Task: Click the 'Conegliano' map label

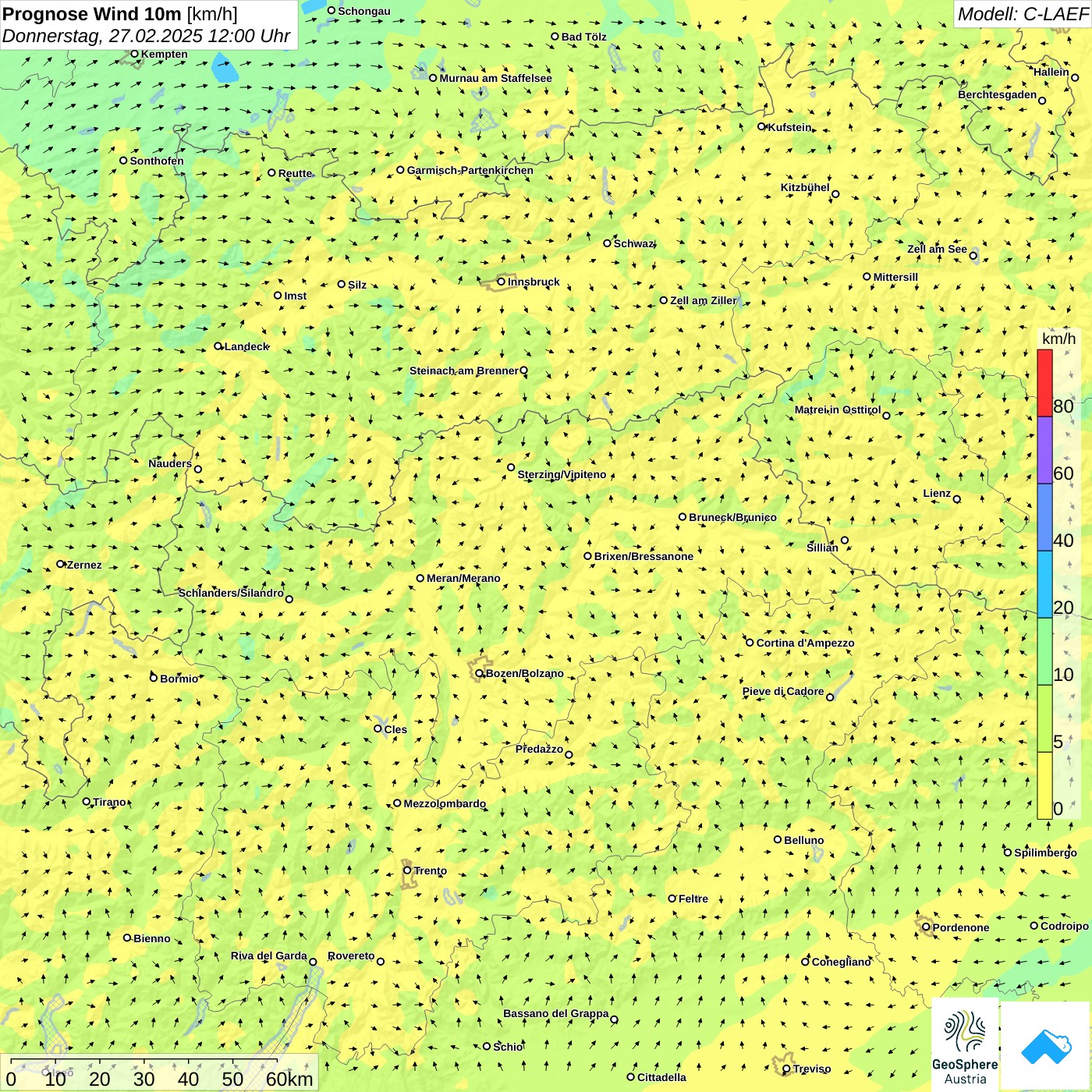Action: tap(841, 962)
